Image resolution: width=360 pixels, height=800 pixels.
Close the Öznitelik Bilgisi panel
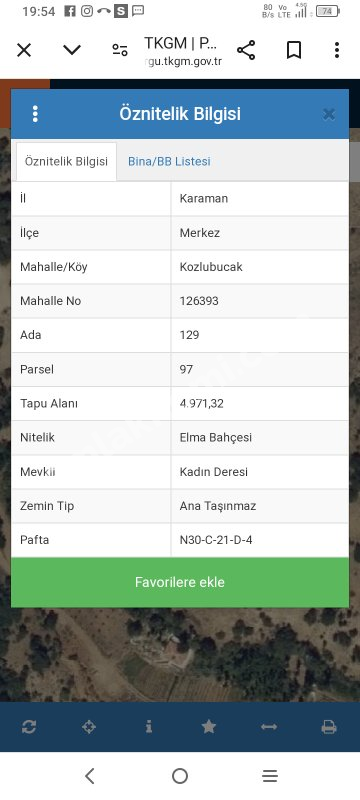tap(329, 114)
